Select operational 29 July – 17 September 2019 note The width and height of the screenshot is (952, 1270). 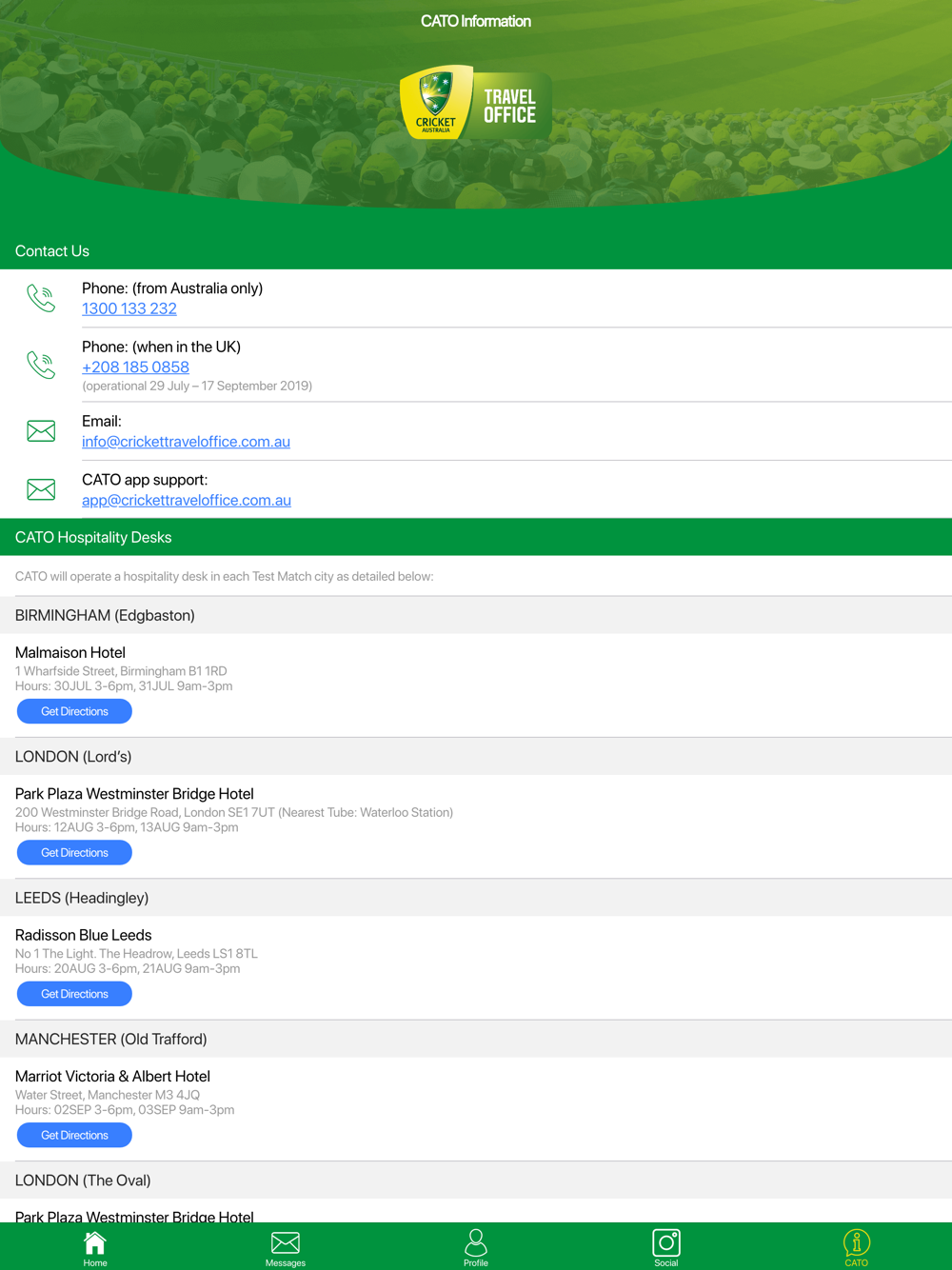coord(197,386)
